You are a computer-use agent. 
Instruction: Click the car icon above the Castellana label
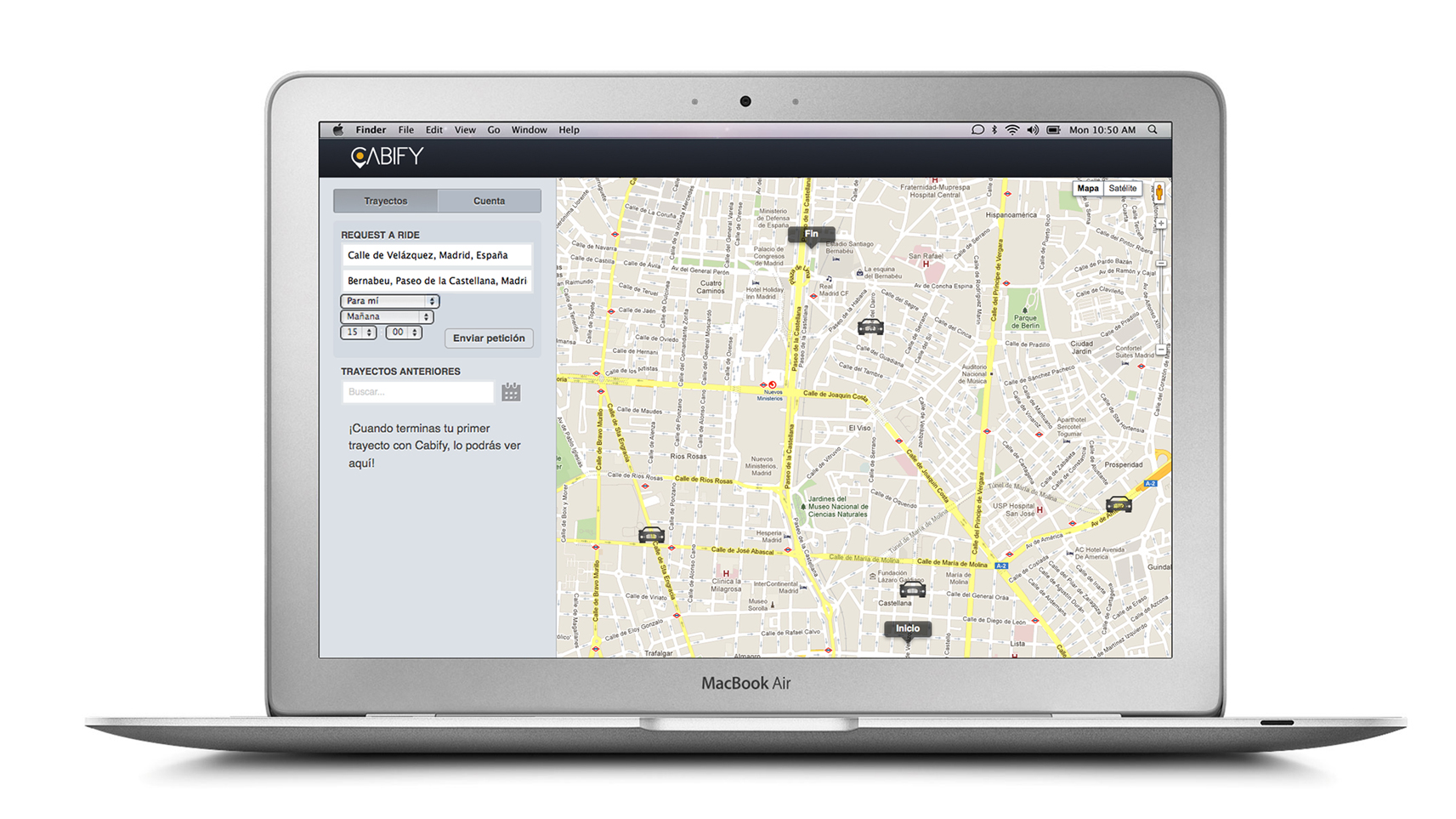pyautogui.click(x=912, y=589)
